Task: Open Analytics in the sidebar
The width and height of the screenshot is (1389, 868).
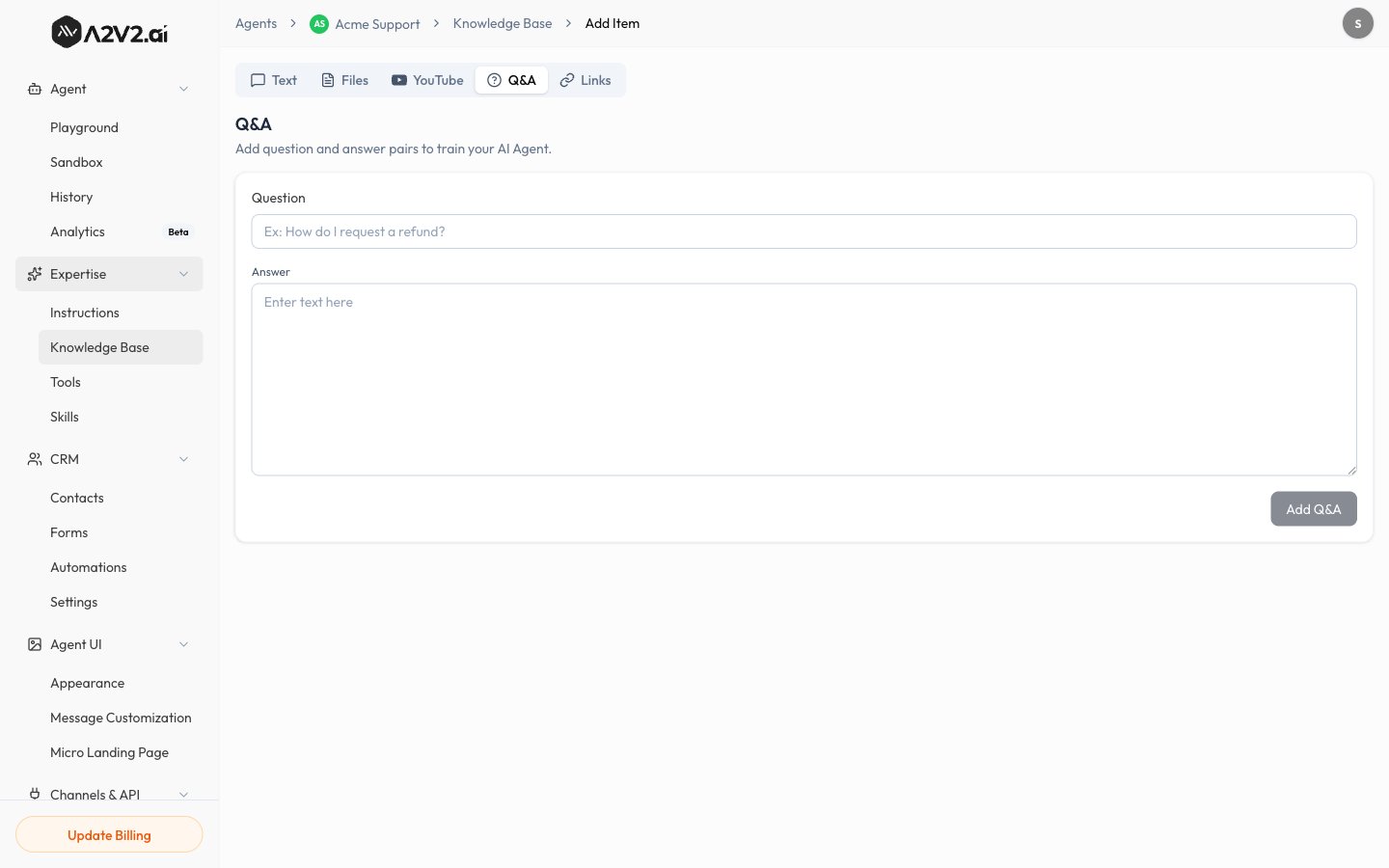Action: coord(121,231)
